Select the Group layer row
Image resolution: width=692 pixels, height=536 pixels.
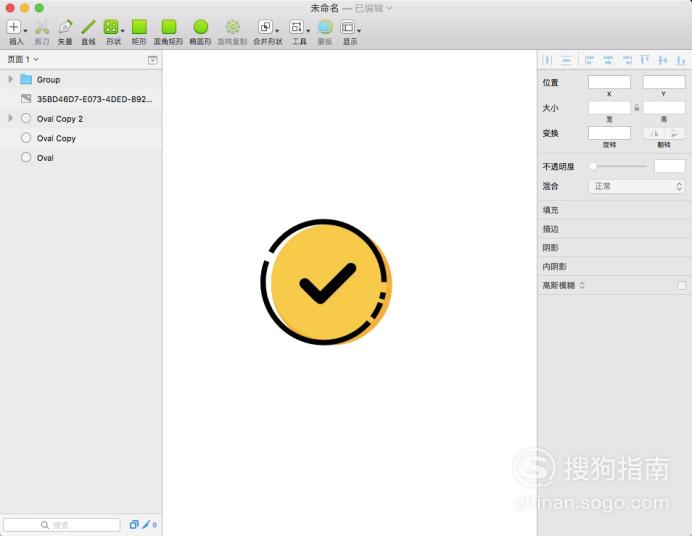81,79
